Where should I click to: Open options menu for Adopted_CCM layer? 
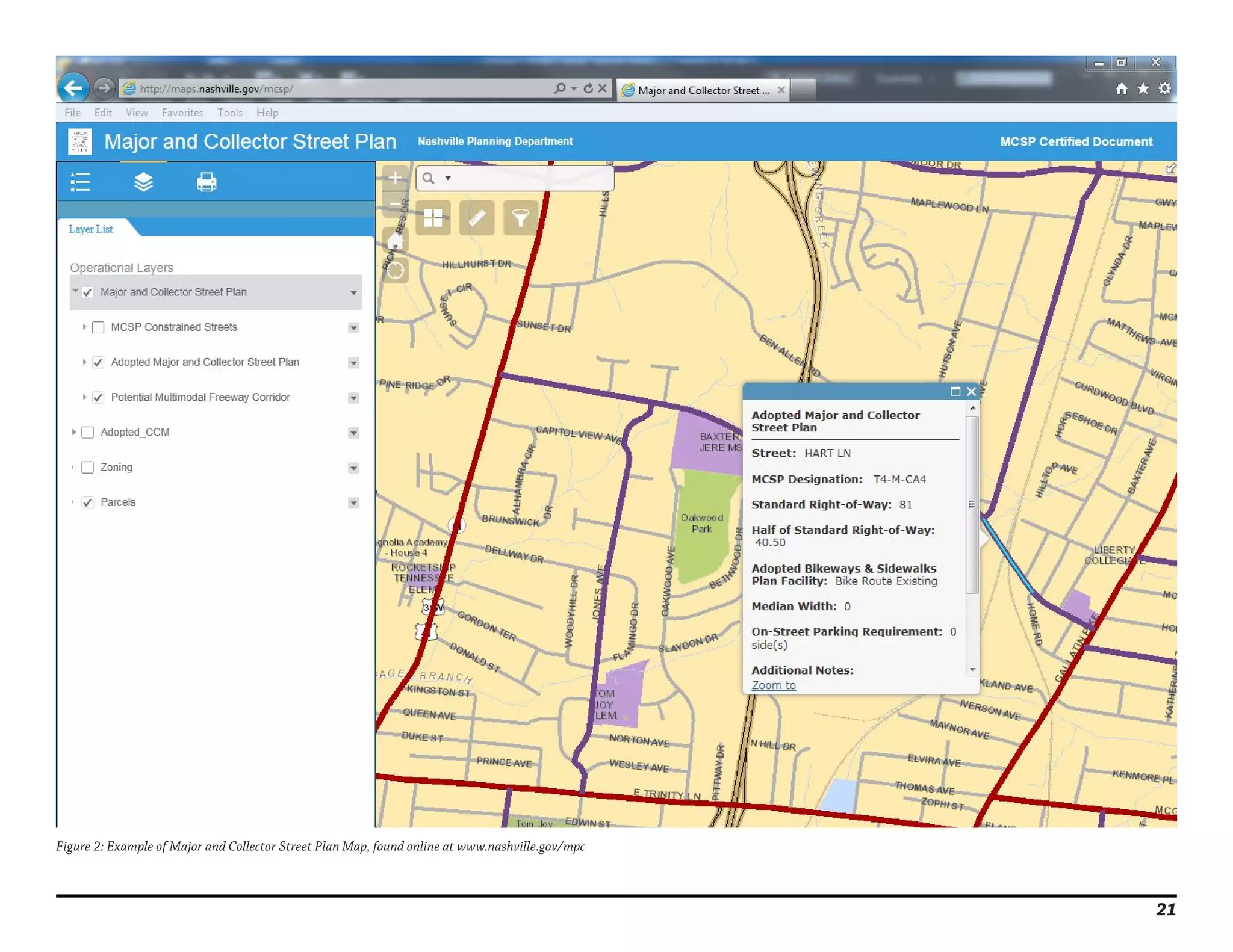pos(353,433)
